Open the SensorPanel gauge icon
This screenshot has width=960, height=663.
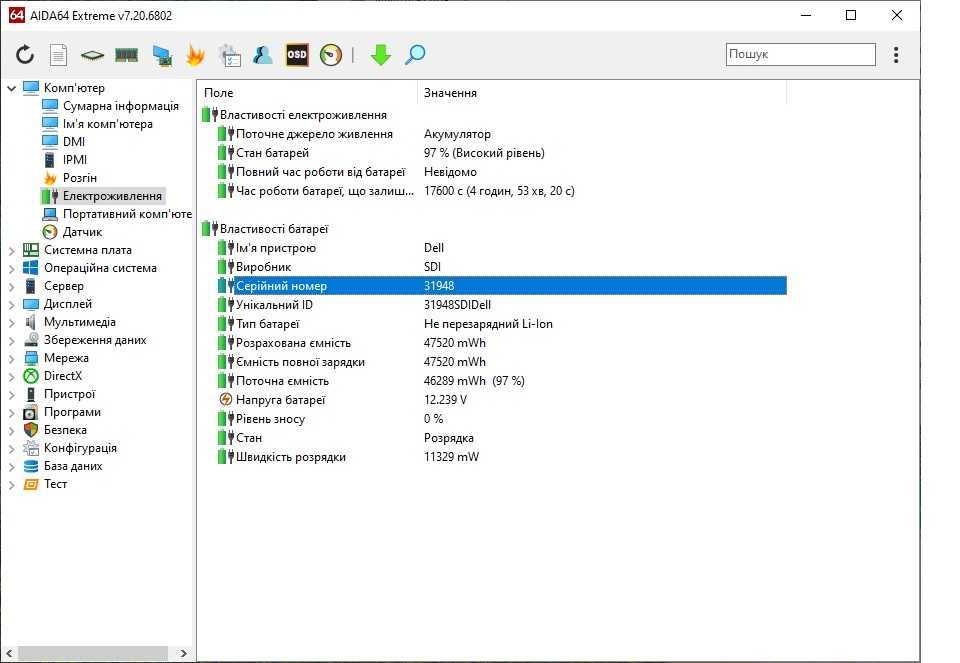pos(331,55)
